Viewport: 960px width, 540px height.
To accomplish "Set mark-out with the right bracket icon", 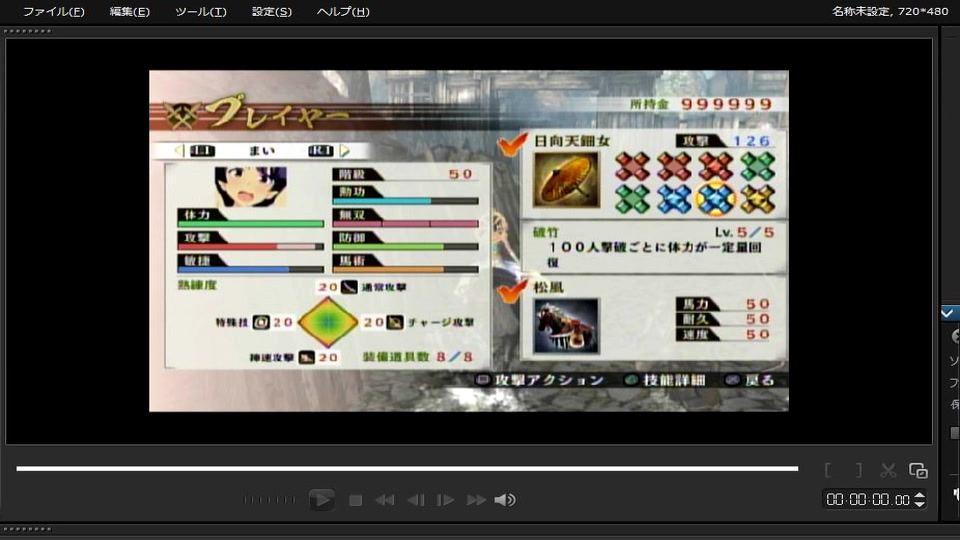I will point(859,470).
